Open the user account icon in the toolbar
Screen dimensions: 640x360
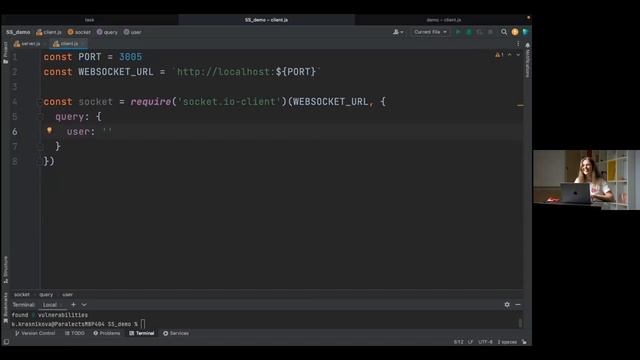click(x=398, y=32)
